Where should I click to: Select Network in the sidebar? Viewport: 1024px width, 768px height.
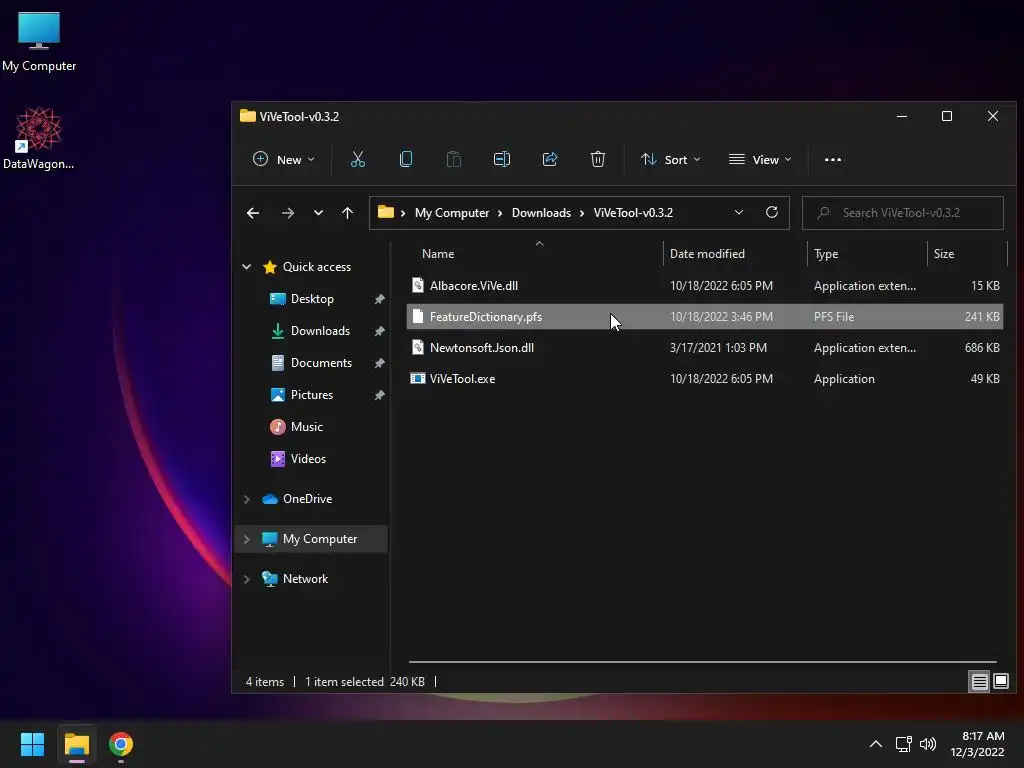point(305,579)
